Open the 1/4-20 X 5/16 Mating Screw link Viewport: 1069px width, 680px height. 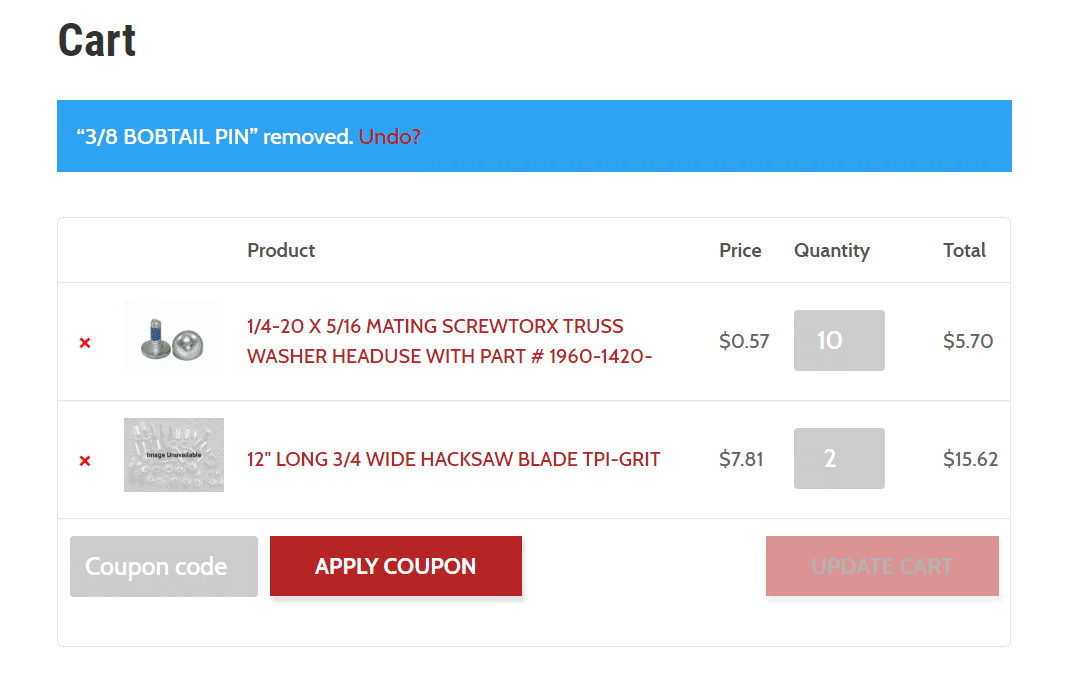pyautogui.click(x=449, y=341)
